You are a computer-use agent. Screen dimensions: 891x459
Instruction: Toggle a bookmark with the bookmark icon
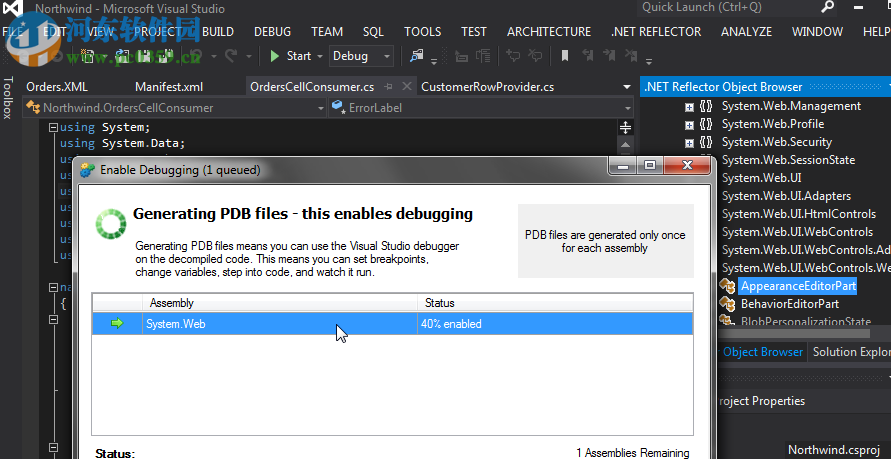(x=565, y=56)
